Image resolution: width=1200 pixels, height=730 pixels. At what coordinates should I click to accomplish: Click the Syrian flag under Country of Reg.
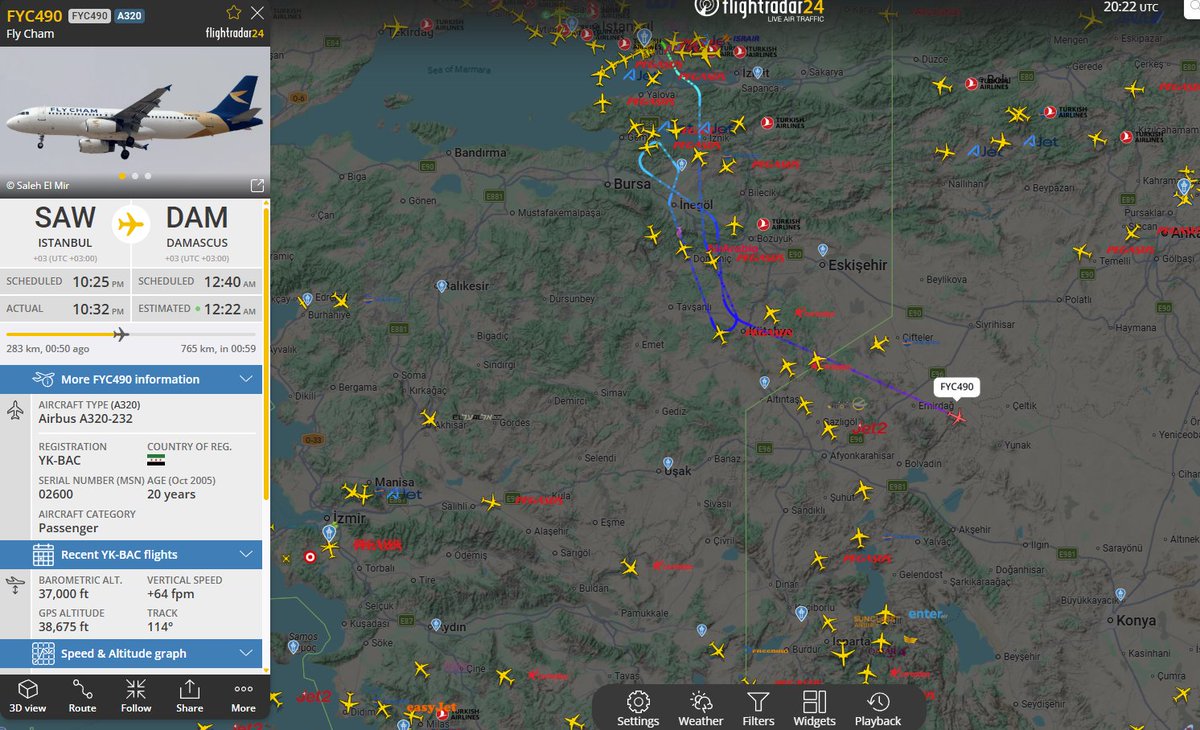coord(155,460)
